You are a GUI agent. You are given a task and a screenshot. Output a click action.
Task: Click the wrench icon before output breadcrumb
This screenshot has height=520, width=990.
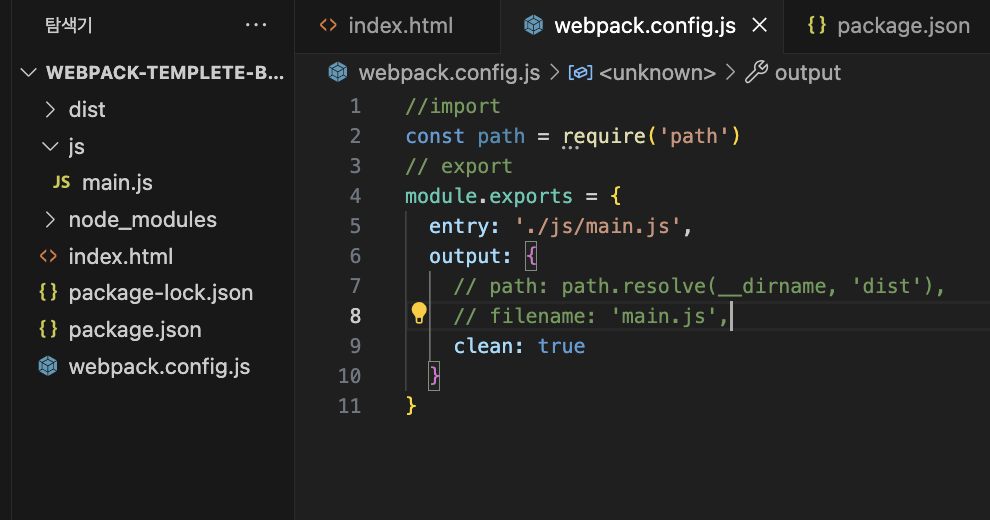point(756,72)
